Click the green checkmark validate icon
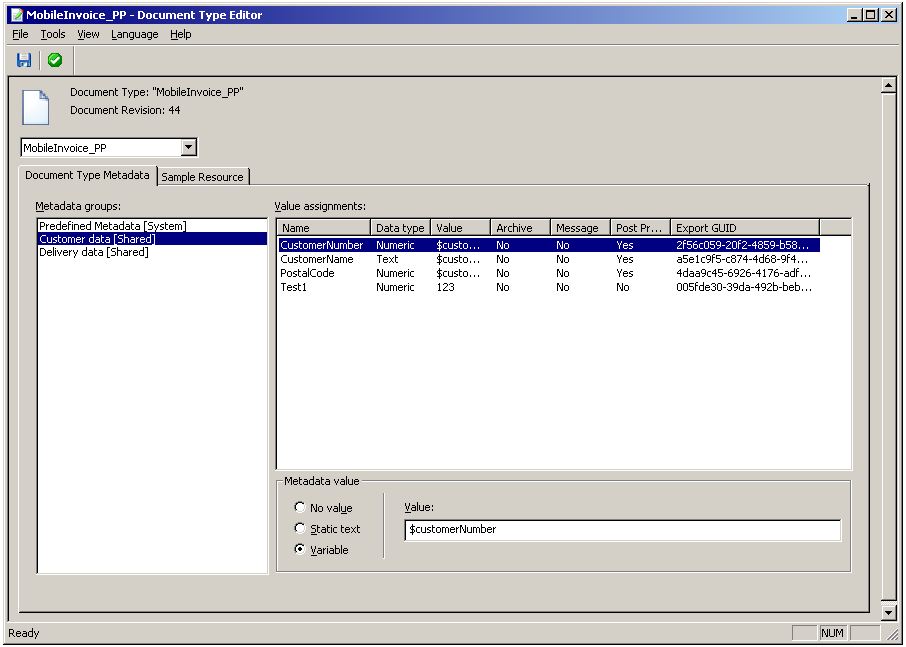Image resolution: width=906 pixels, height=647 pixels. [x=55, y=60]
